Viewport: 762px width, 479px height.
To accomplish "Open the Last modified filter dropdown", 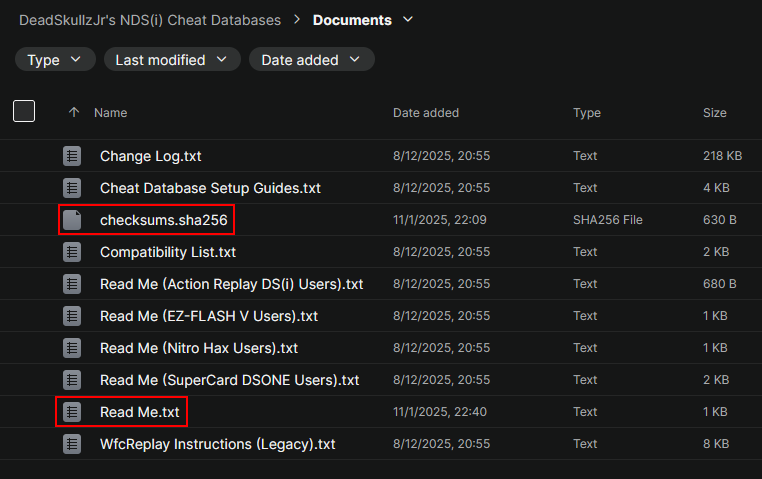I will pos(172,60).
